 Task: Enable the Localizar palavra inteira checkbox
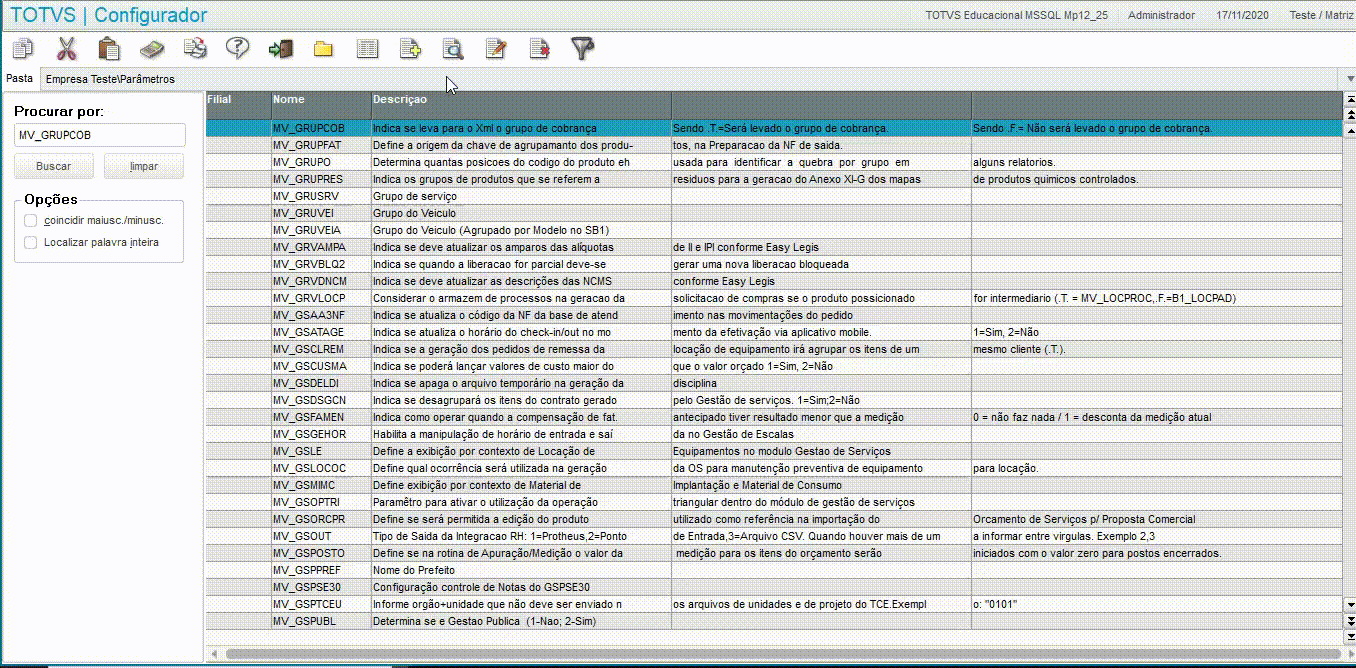click(31, 242)
